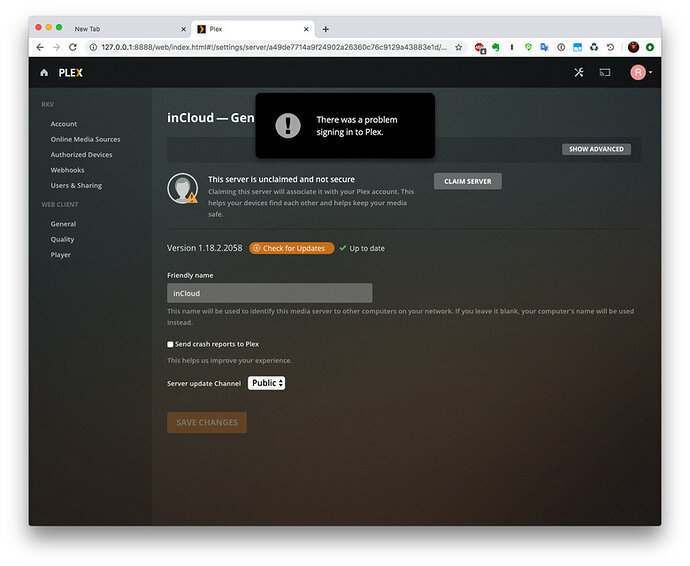Click the 'Up to date' status text
690x566 pixels.
click(x=367, y=249)
